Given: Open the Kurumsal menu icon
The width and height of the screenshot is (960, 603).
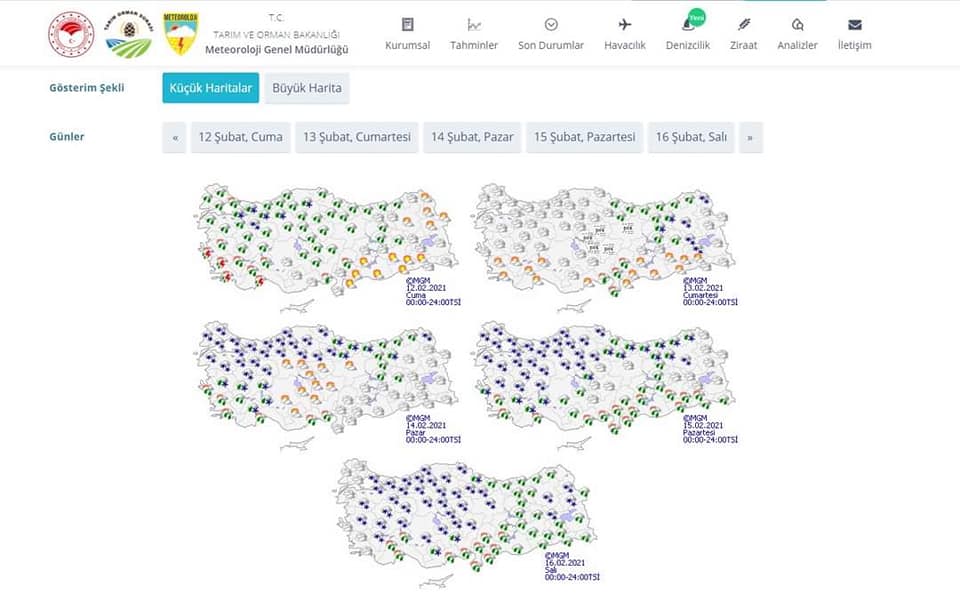Looking at the screenshot, I should 407,24.
